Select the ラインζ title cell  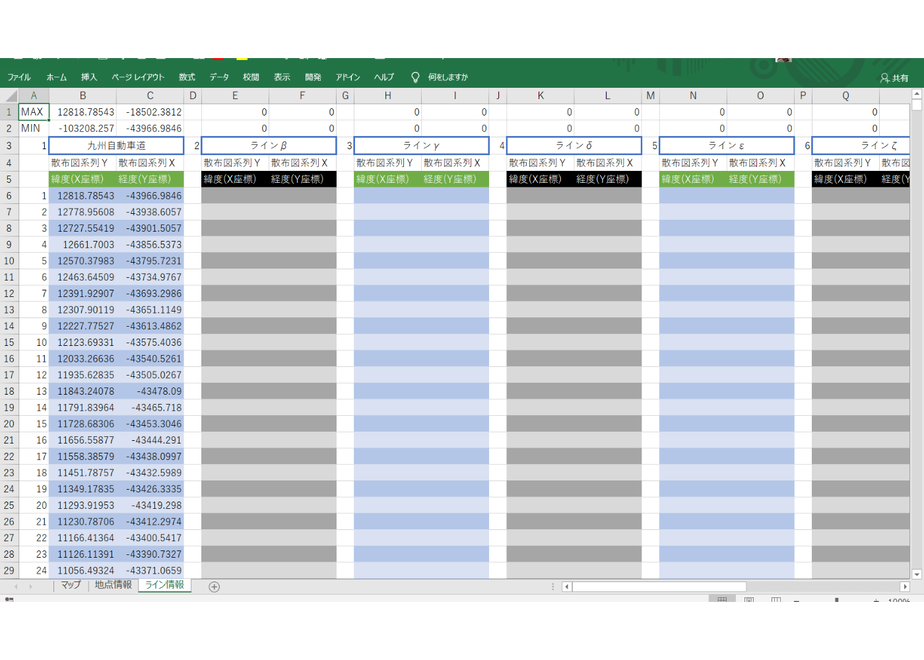click(x=861, y=146)
